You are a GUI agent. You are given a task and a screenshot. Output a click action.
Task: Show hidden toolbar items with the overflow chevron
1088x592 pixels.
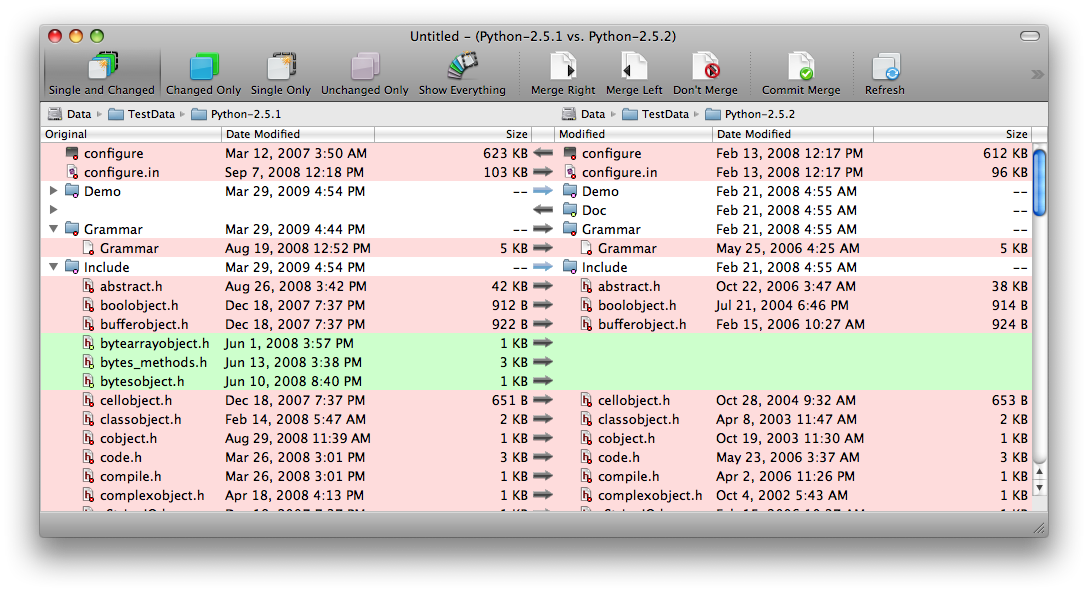pos(1037,74)
